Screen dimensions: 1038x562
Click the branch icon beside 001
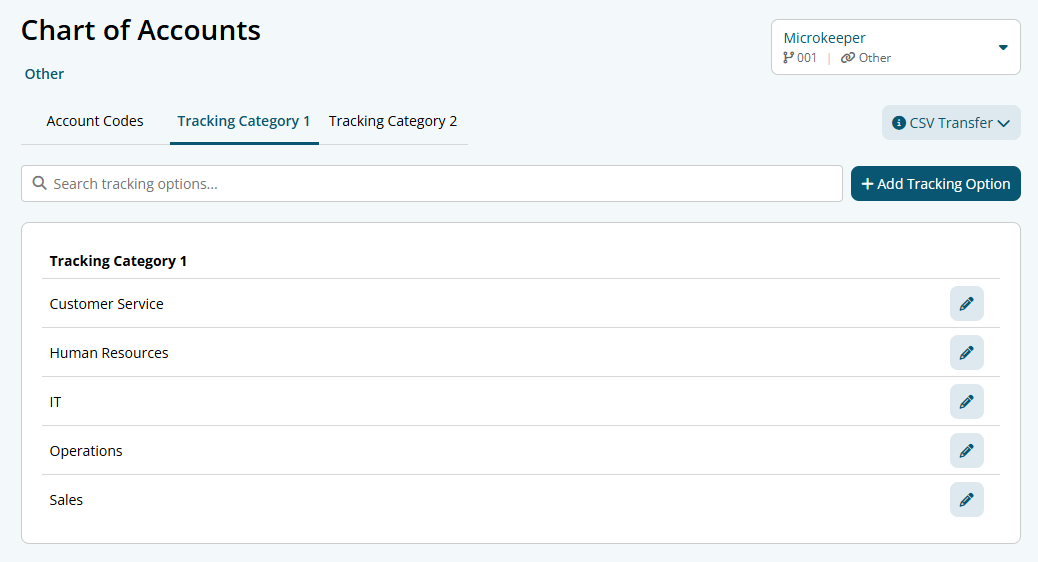click(789, 58)
